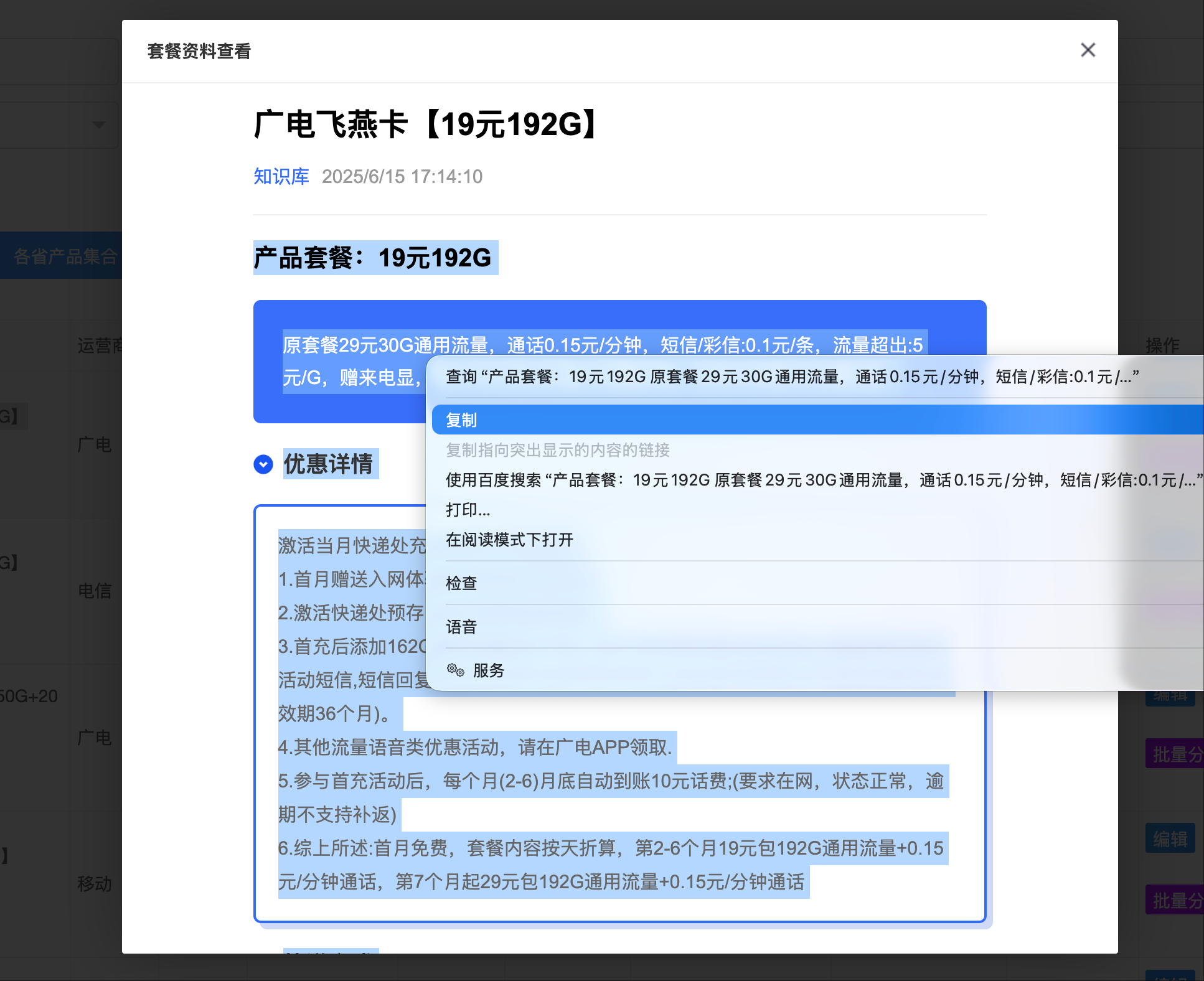Select 打印... from the context menu
The height and width of the screenshot is (981, 1204).
click(817, 510)
